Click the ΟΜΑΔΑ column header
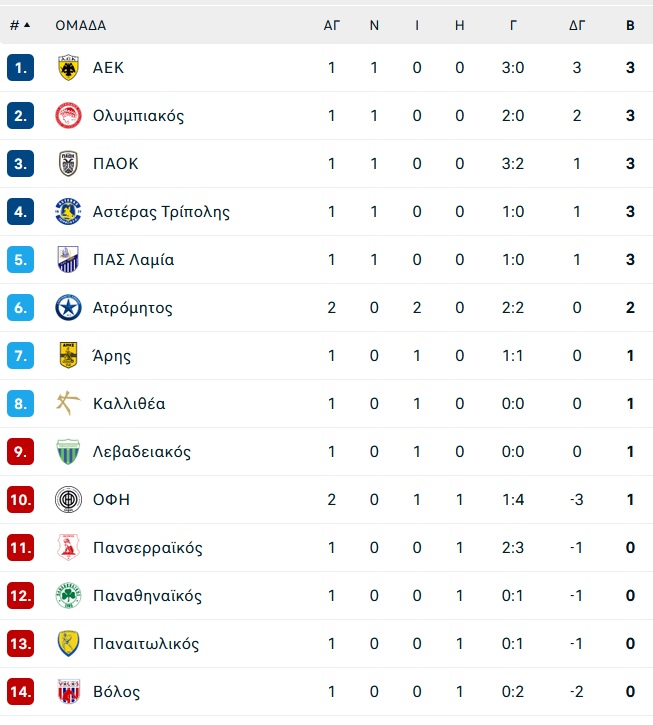 80,25
